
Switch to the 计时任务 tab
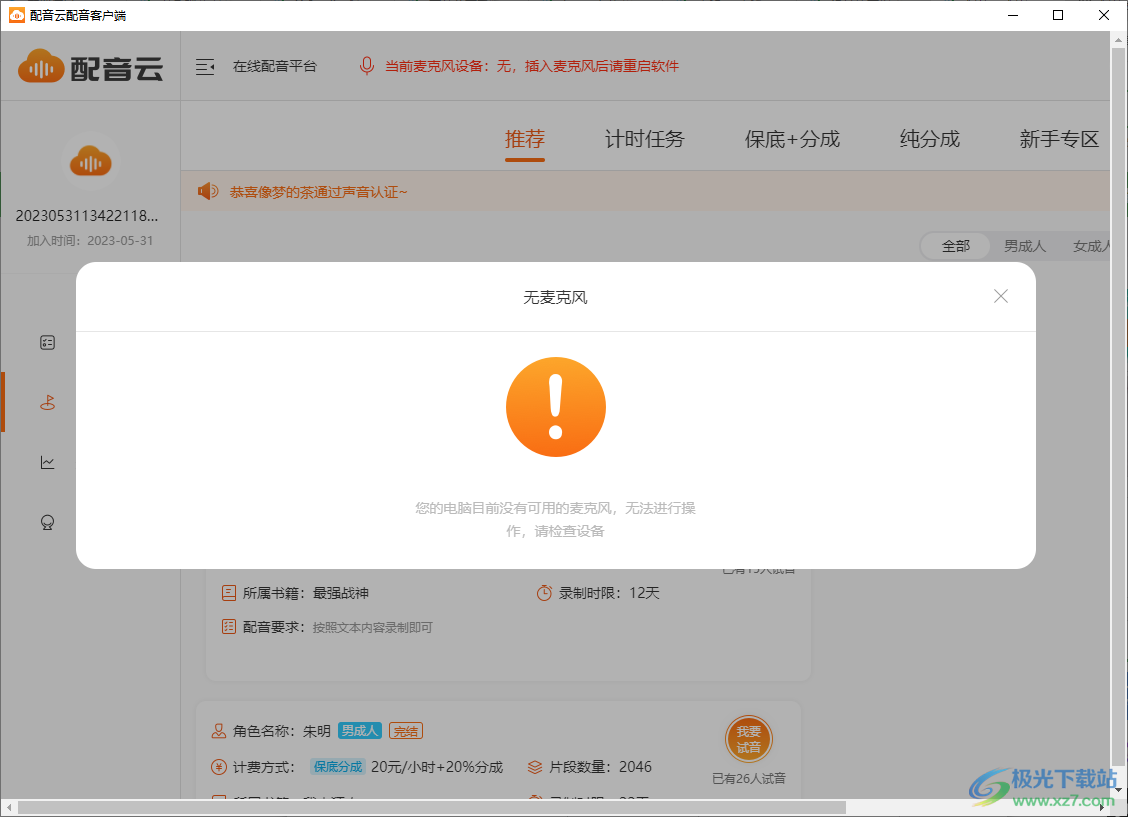point(644,139)
